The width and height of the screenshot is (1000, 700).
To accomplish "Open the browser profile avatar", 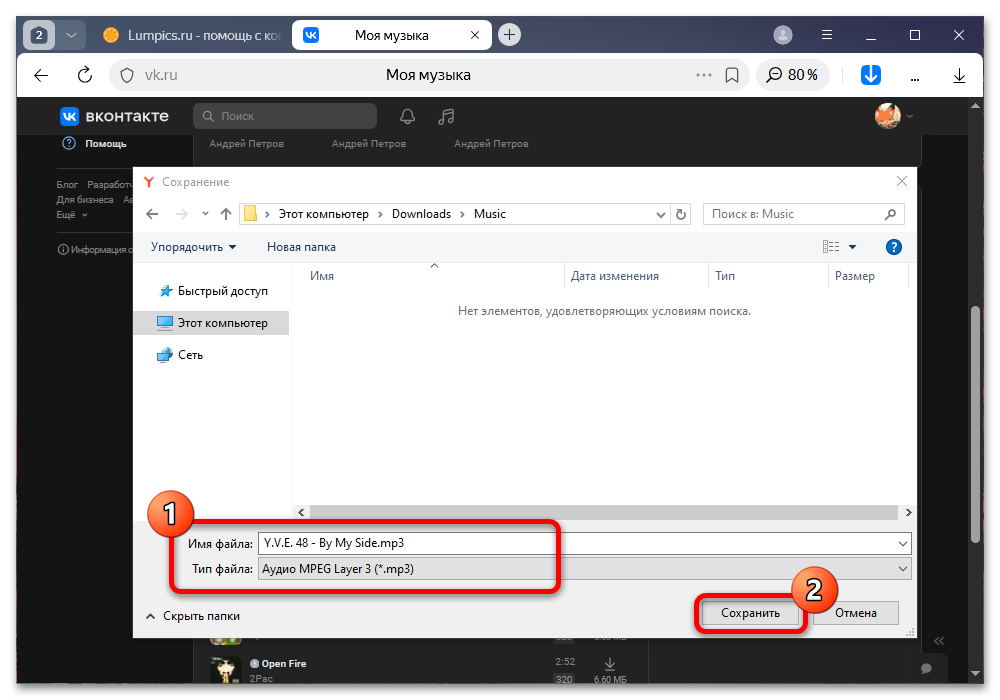I will pos(783,35).
